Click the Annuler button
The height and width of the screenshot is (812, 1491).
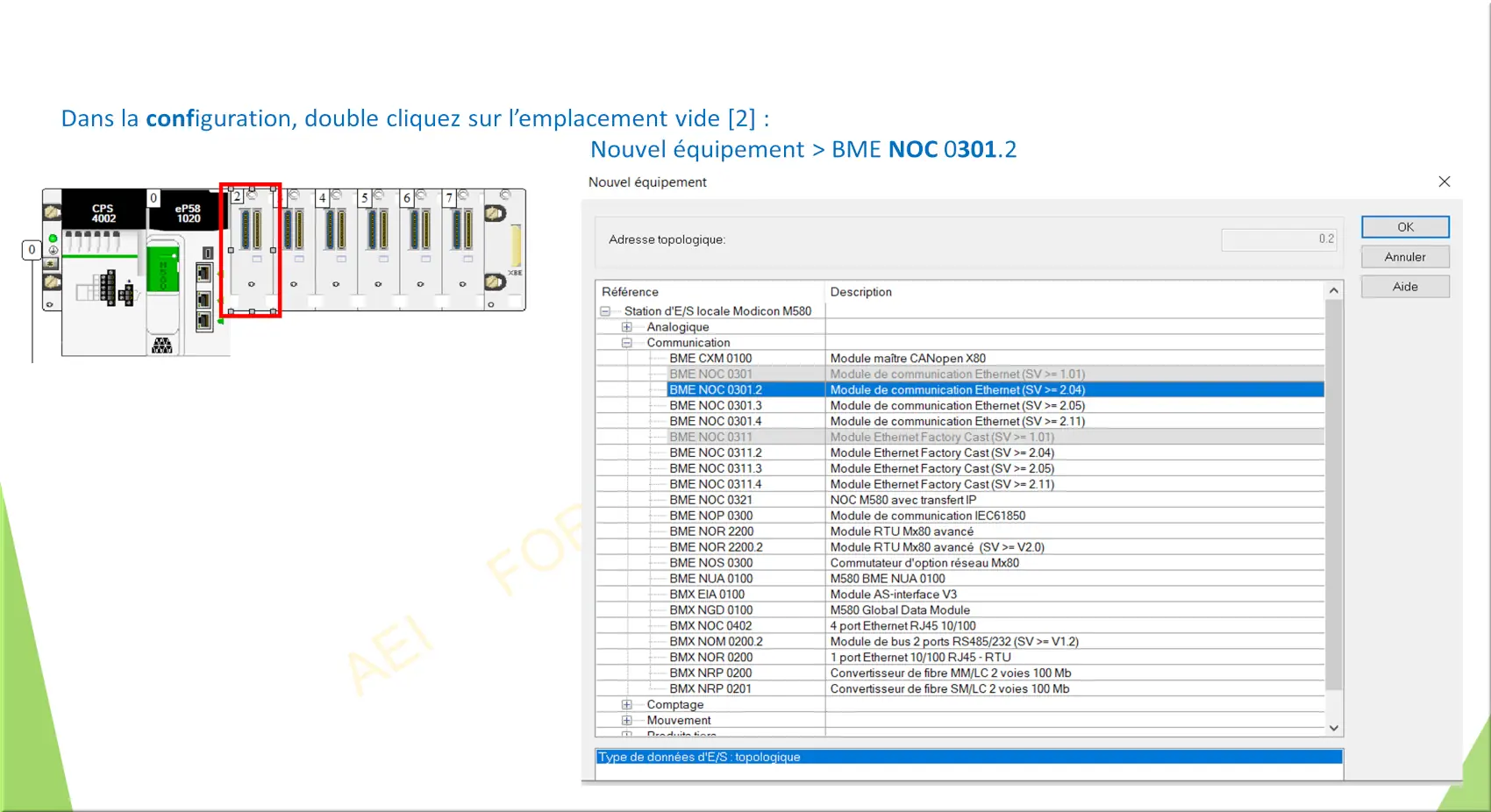coord(1405,257)
